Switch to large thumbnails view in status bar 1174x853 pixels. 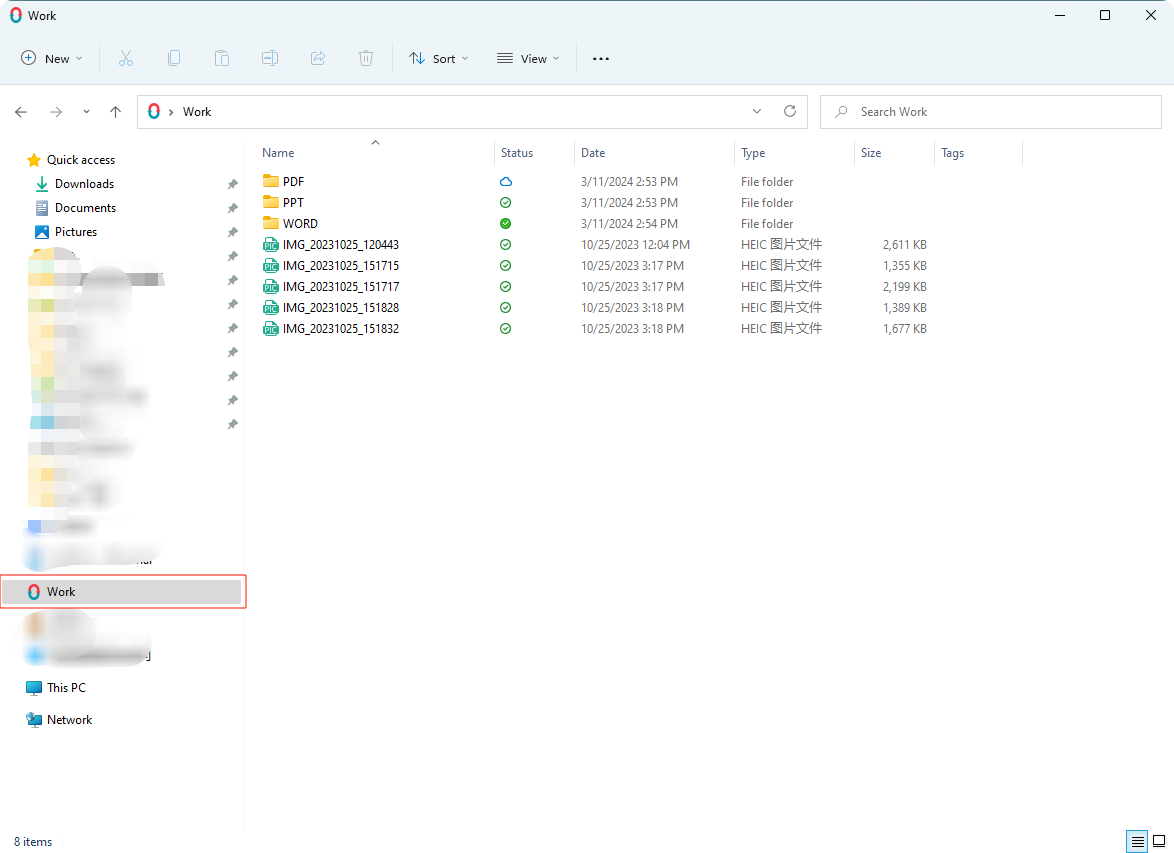pyautogui.click(x=1158, y=841)
